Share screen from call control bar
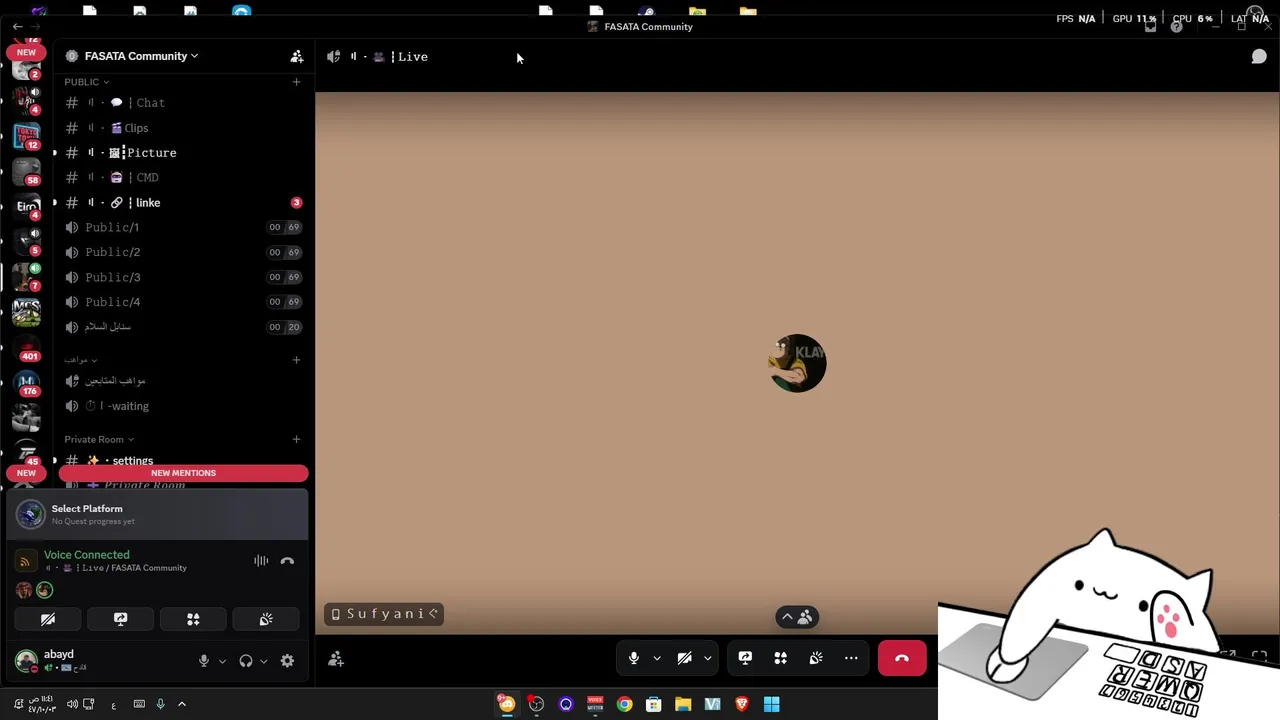 pyautogui.click(x=745, y=658)
